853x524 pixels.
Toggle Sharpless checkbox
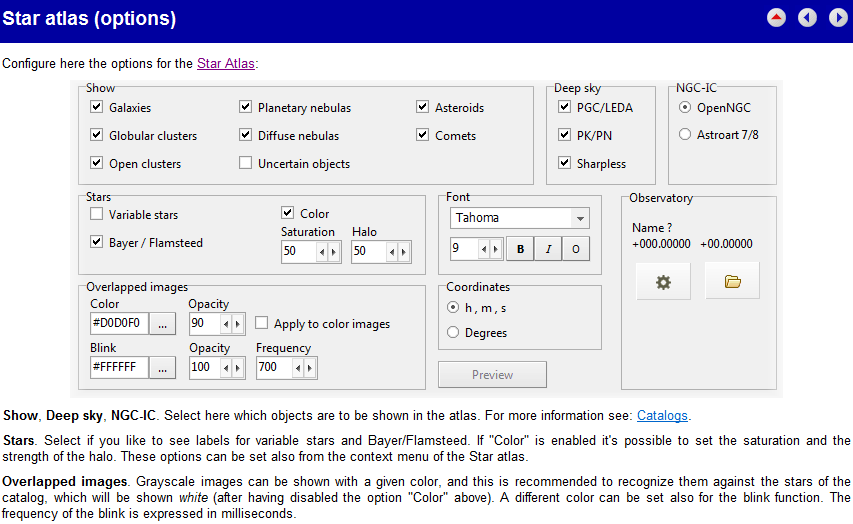pos(565,163)
